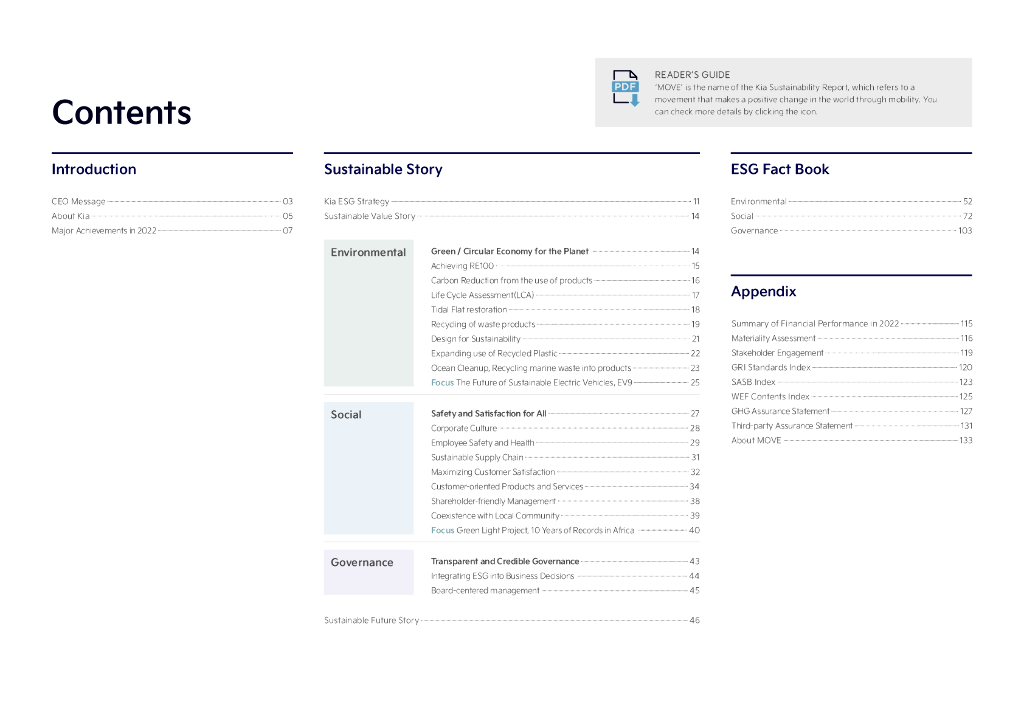This screenshot has width=1024, height=724.
Task: Go to Materiality Assessment
Action: point(852,338)
